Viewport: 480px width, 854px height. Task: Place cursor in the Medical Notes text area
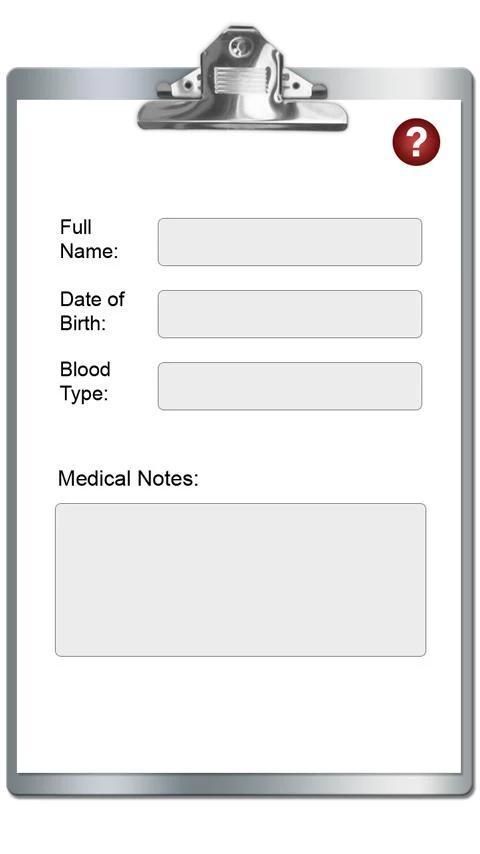[x=240, y=580]
